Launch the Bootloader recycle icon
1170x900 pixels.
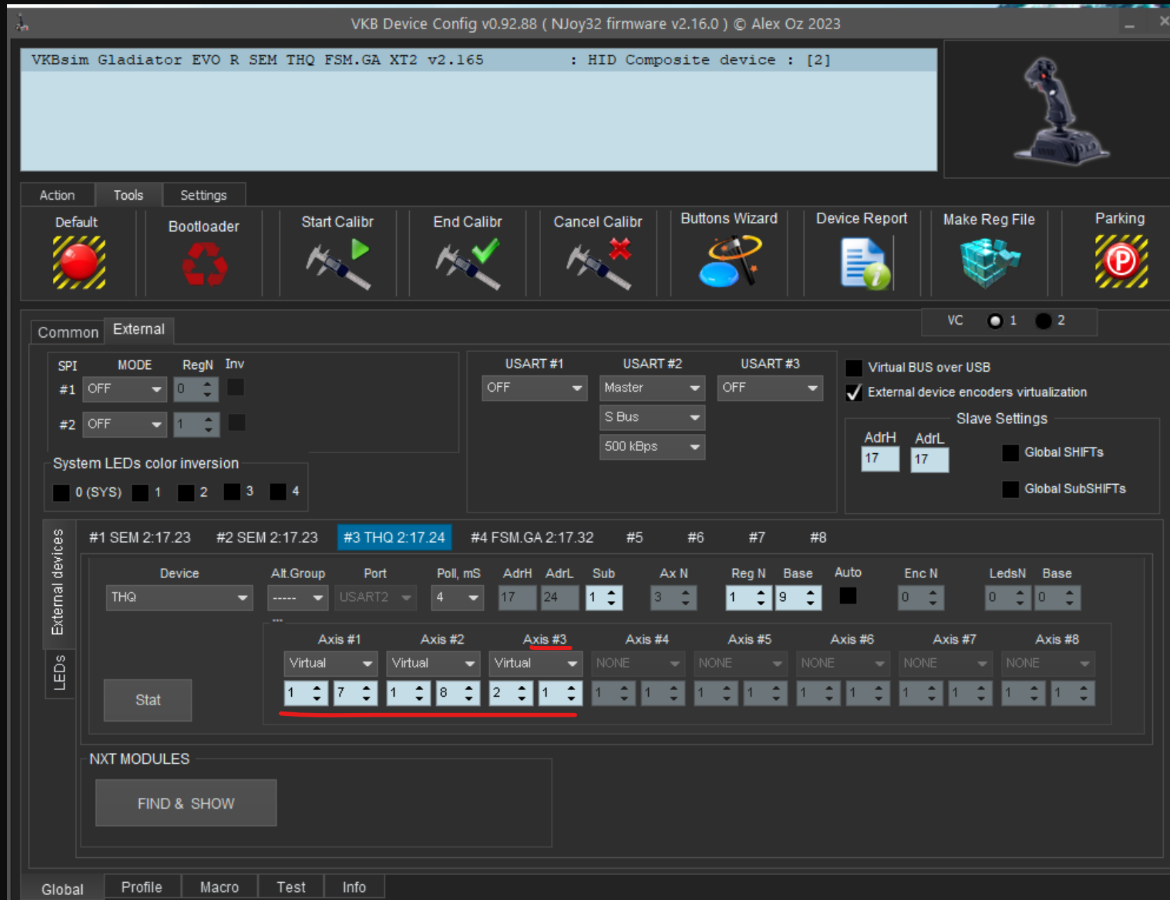(204, 265)
